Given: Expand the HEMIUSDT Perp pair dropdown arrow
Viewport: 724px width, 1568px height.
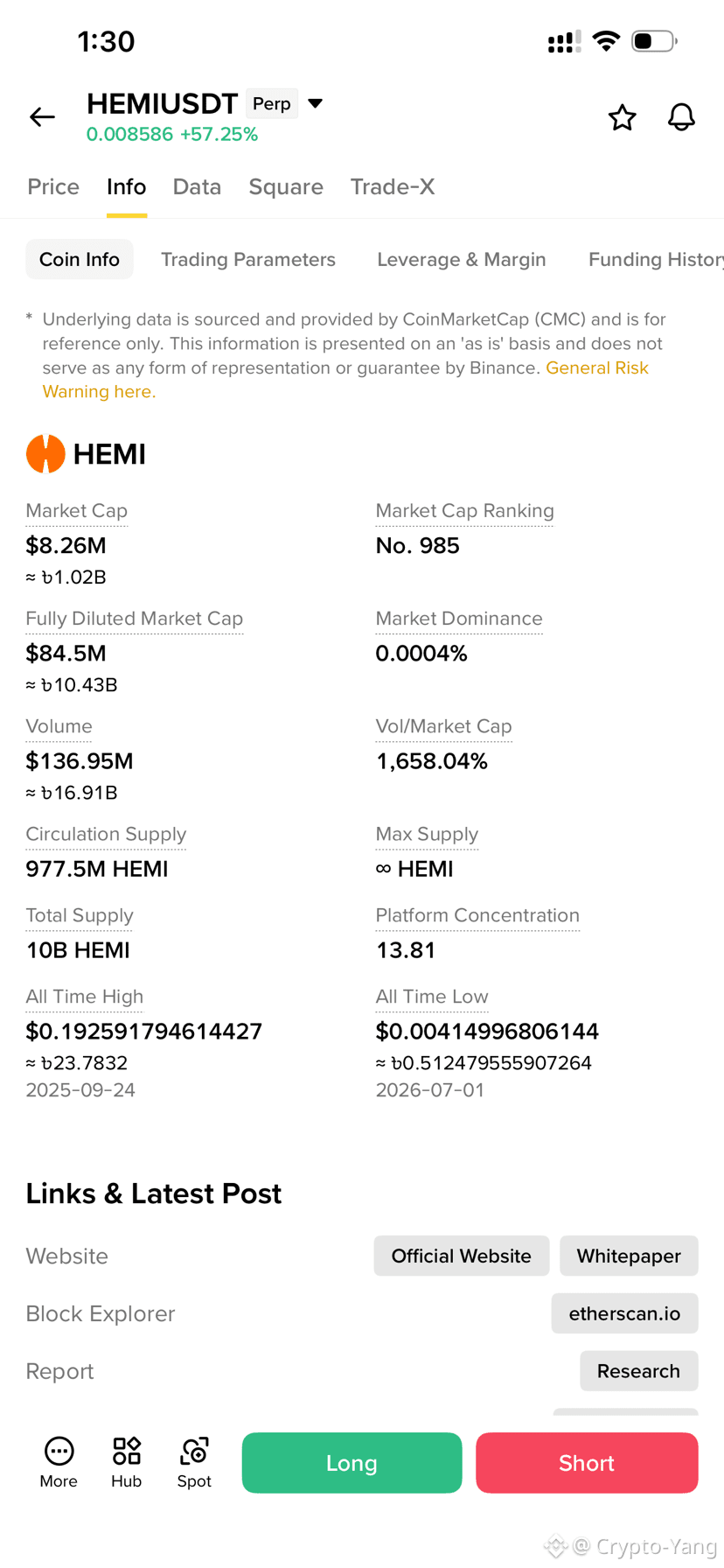Looking at the screenshot, I should [316, 103].
